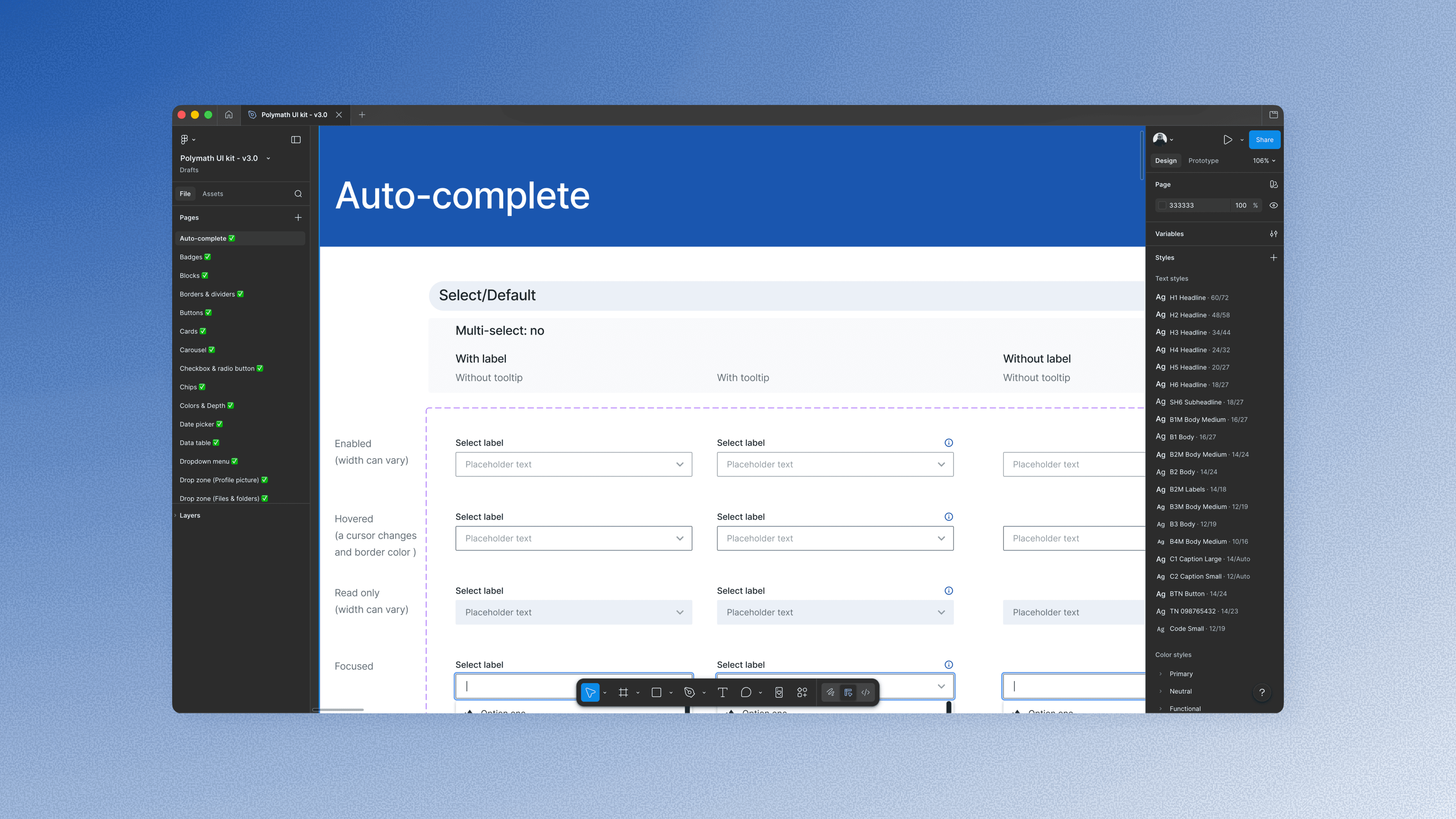Expand the Layers section
The image size is (1456, 819).
point(190,516)
